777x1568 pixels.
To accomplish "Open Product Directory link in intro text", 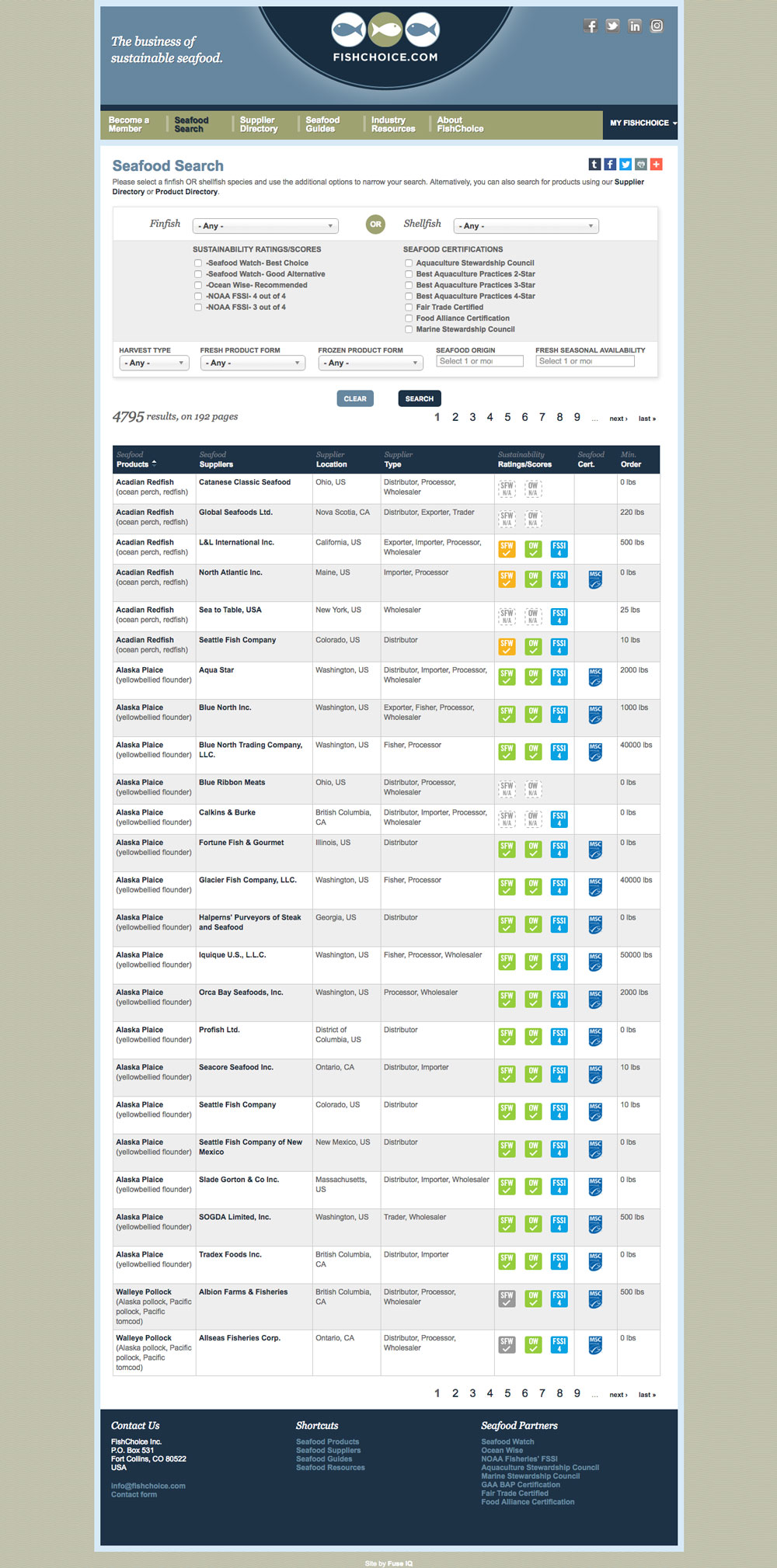I will tap(186, 192).
